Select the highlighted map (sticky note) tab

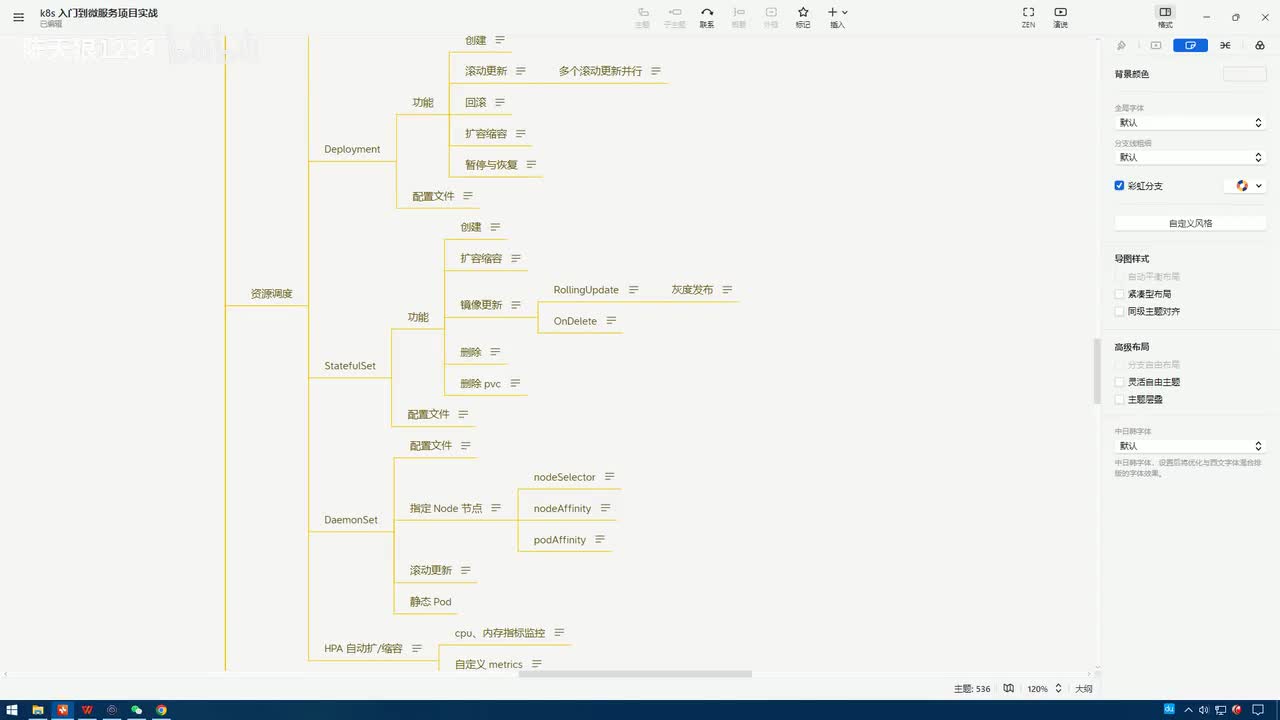pyautogui.click(x=1190, y=45)
